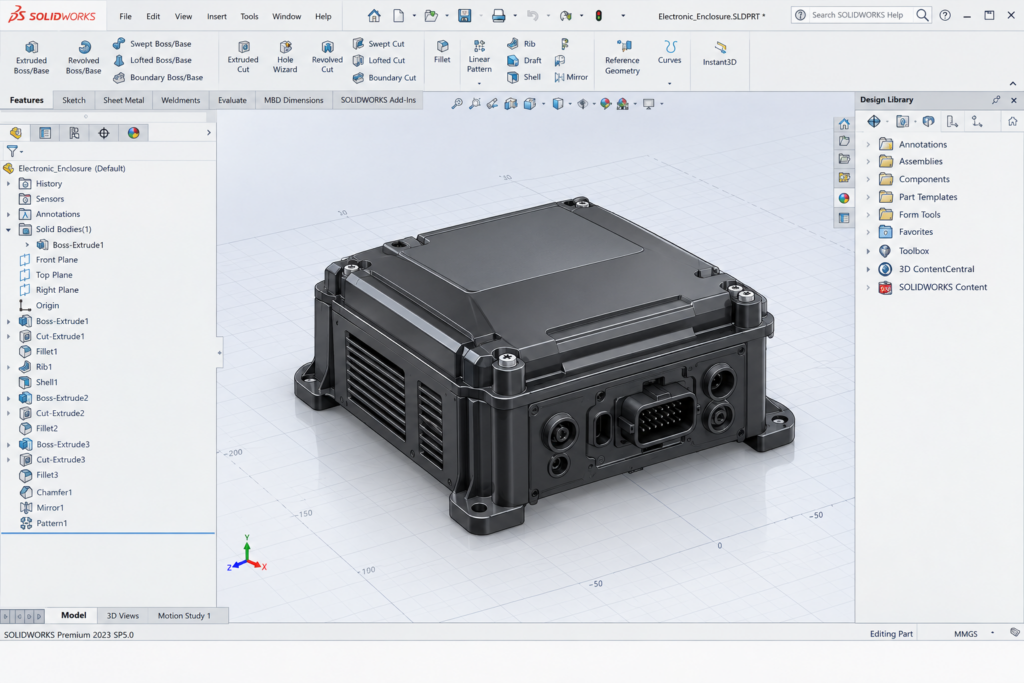Open the Evaluate tab
The height and width of the screenshot is (683, 1024).
pos(232,100)
